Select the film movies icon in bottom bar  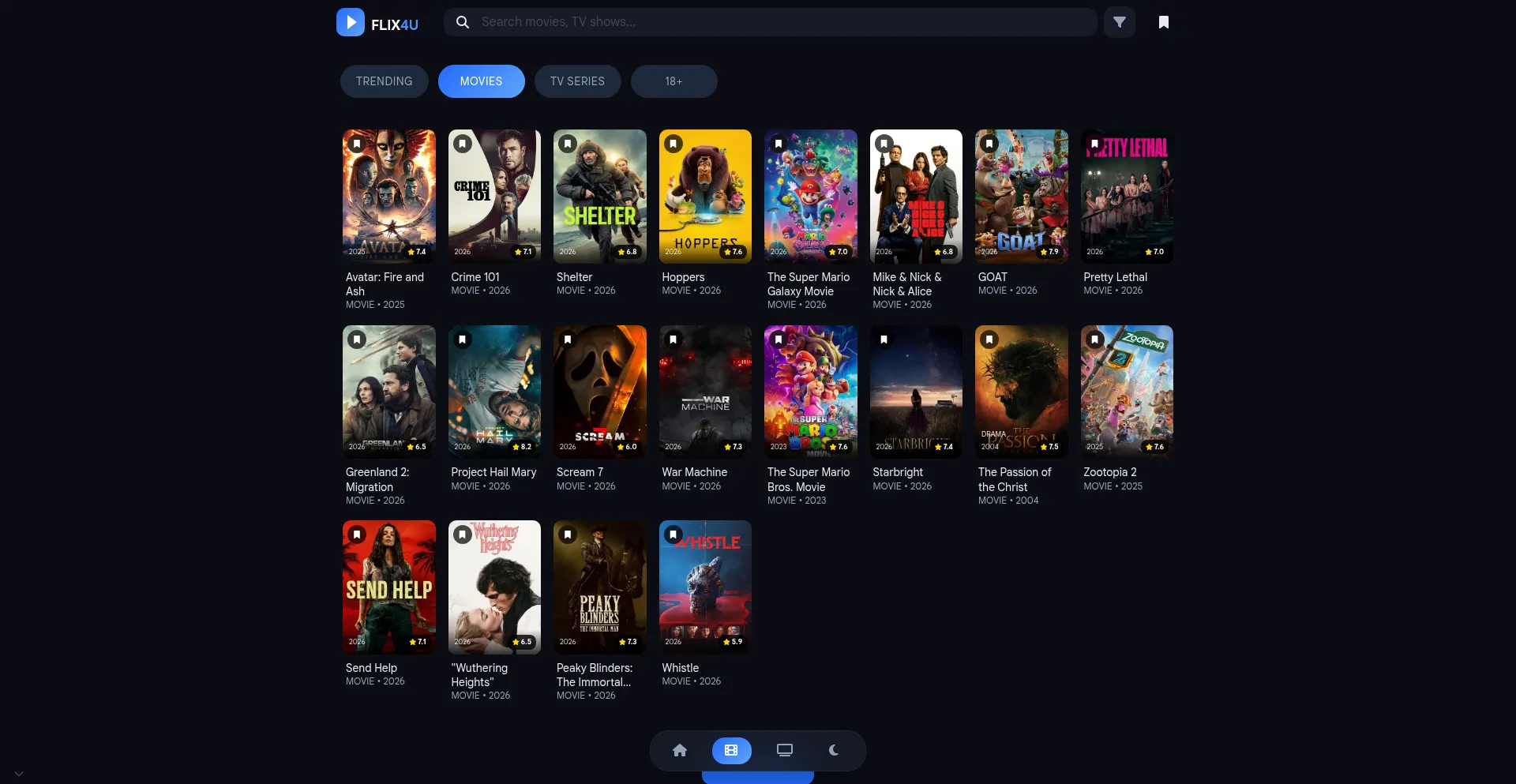point(731,750)
